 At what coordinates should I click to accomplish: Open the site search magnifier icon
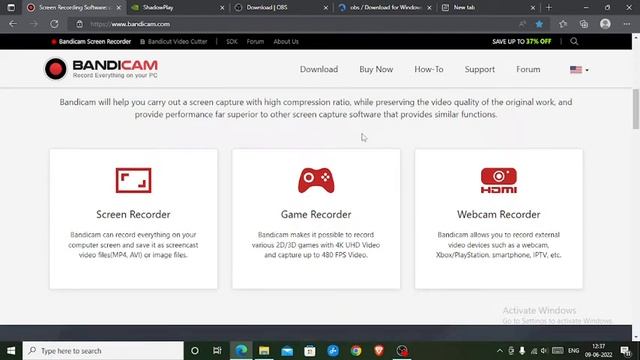[574, 41]
